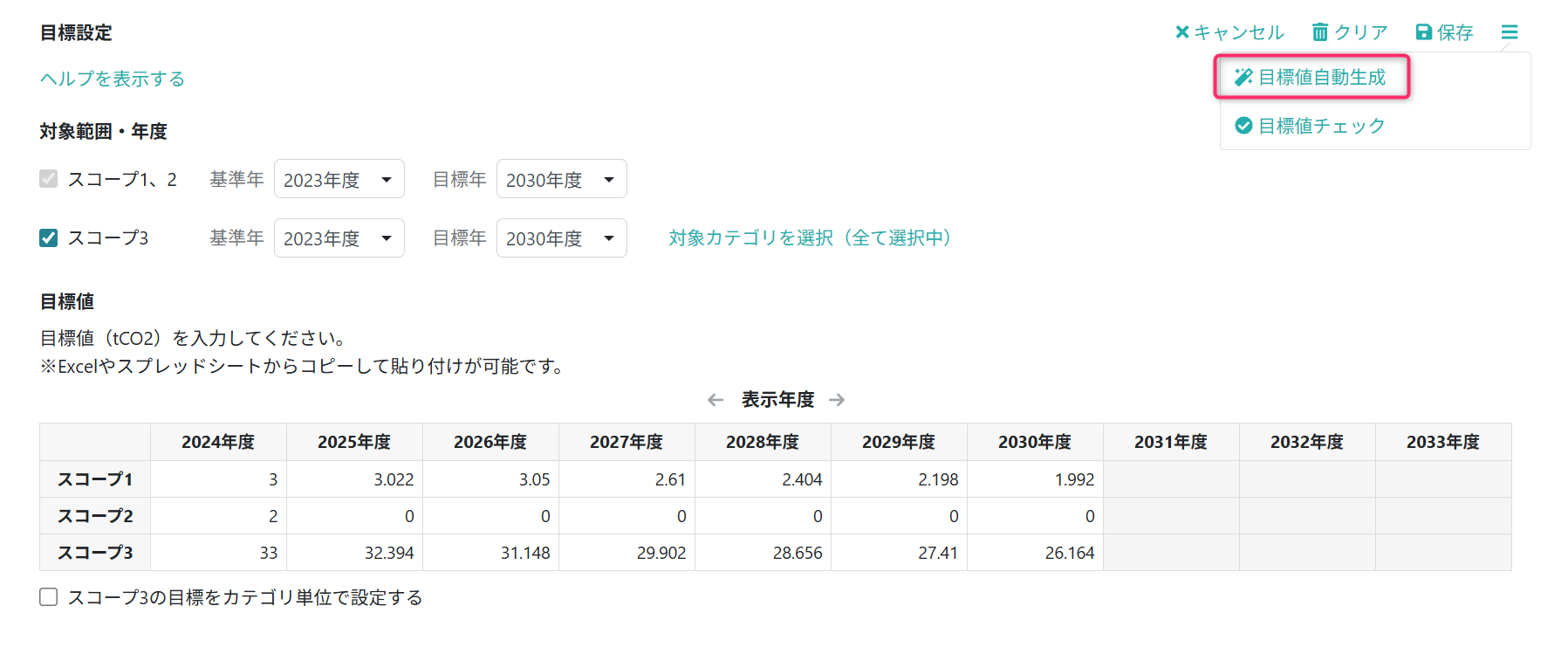Uncheck the スコープ3 checkbox
Screen dimensions: 1568x661
point(49,238)
